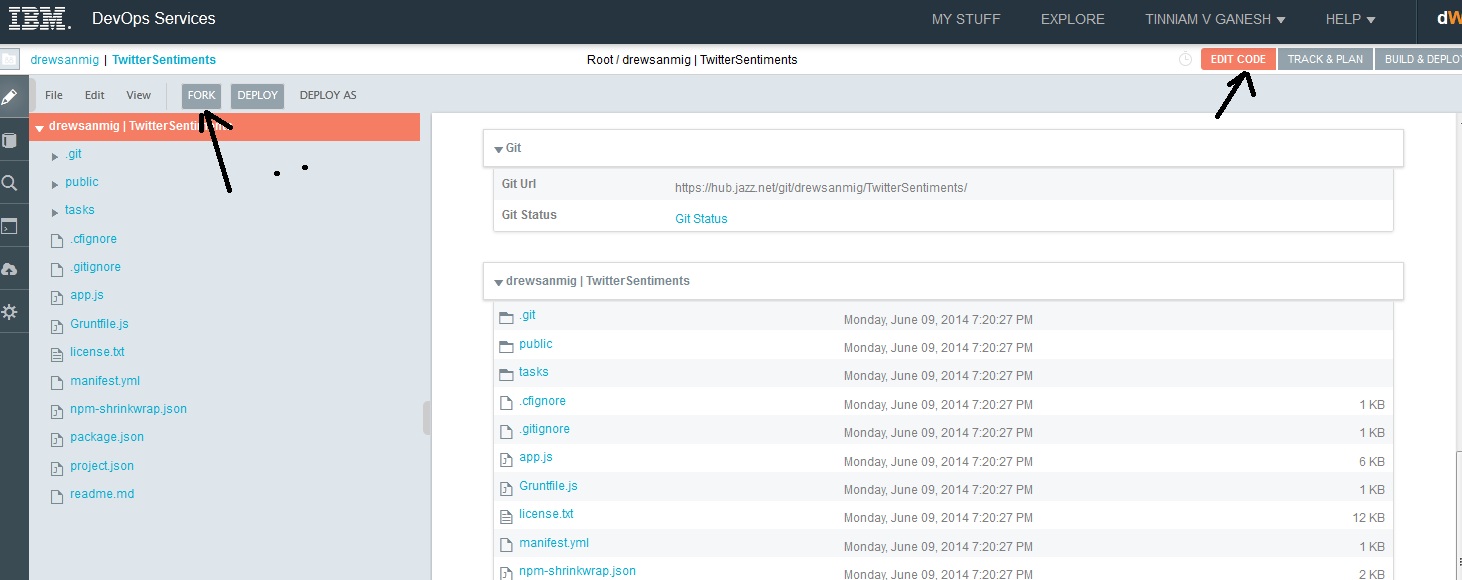Open the File menu
1462x580 pixels.
[x=54, y=95]
